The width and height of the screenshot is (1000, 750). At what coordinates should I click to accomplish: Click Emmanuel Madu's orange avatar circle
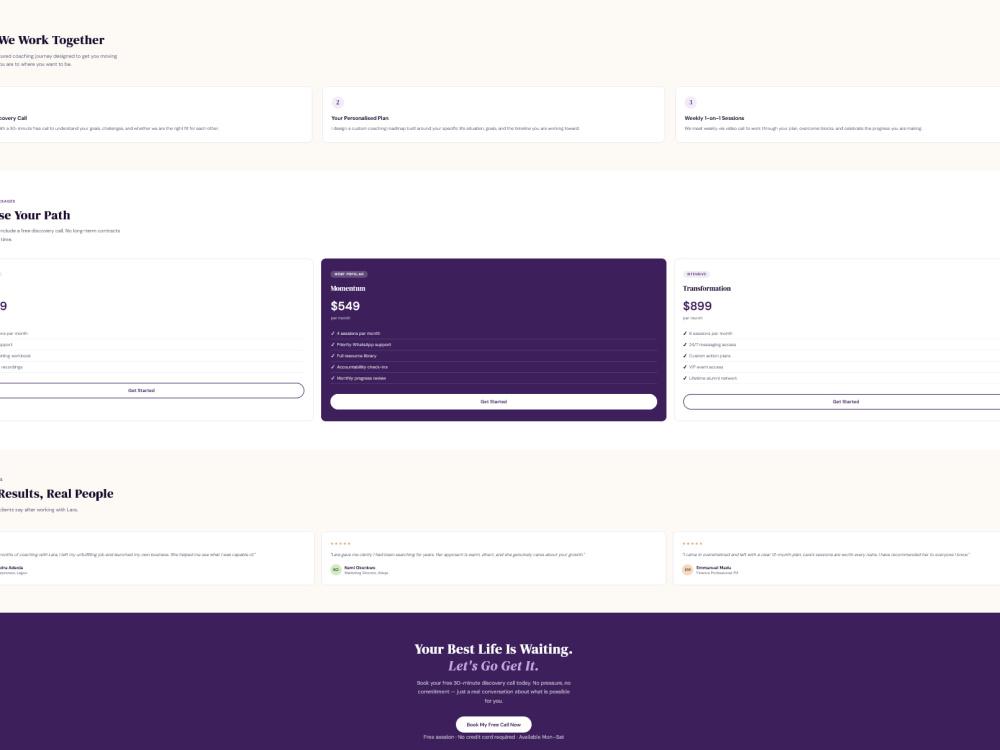point(688,570)
